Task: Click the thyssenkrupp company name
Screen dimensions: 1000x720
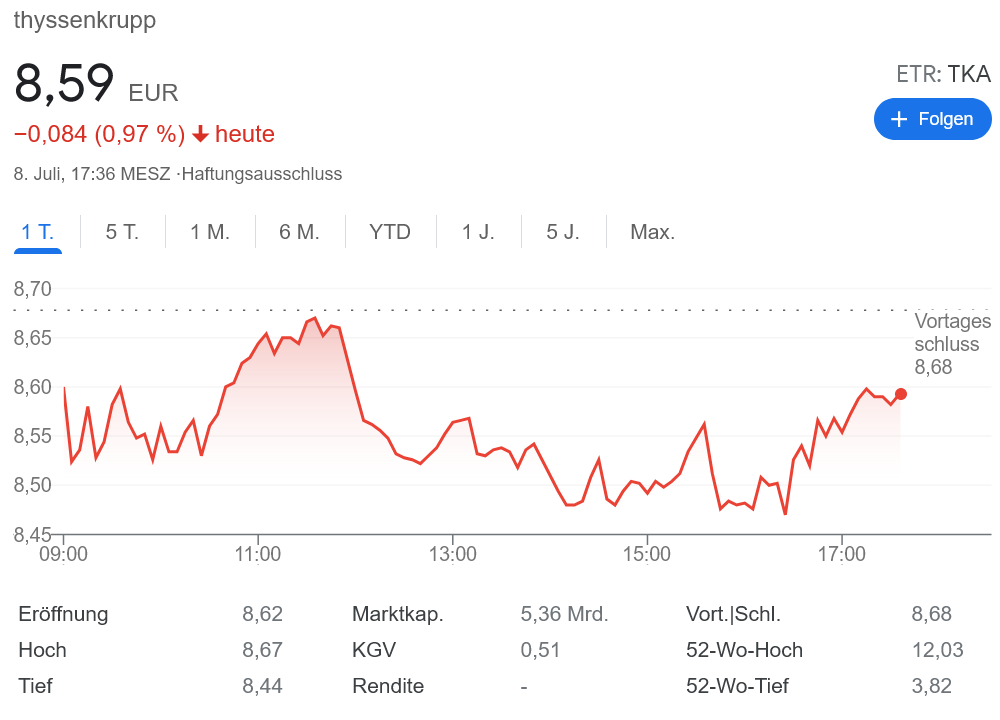Action: [85, 20]
